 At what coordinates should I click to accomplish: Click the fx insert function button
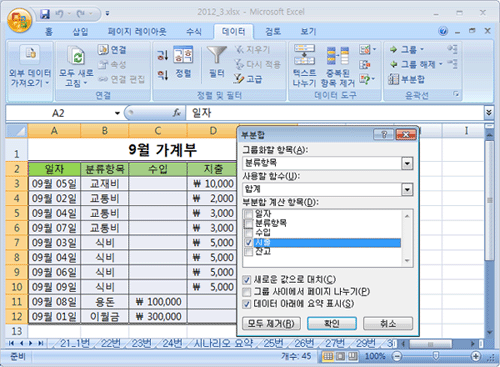click(177, 113)
